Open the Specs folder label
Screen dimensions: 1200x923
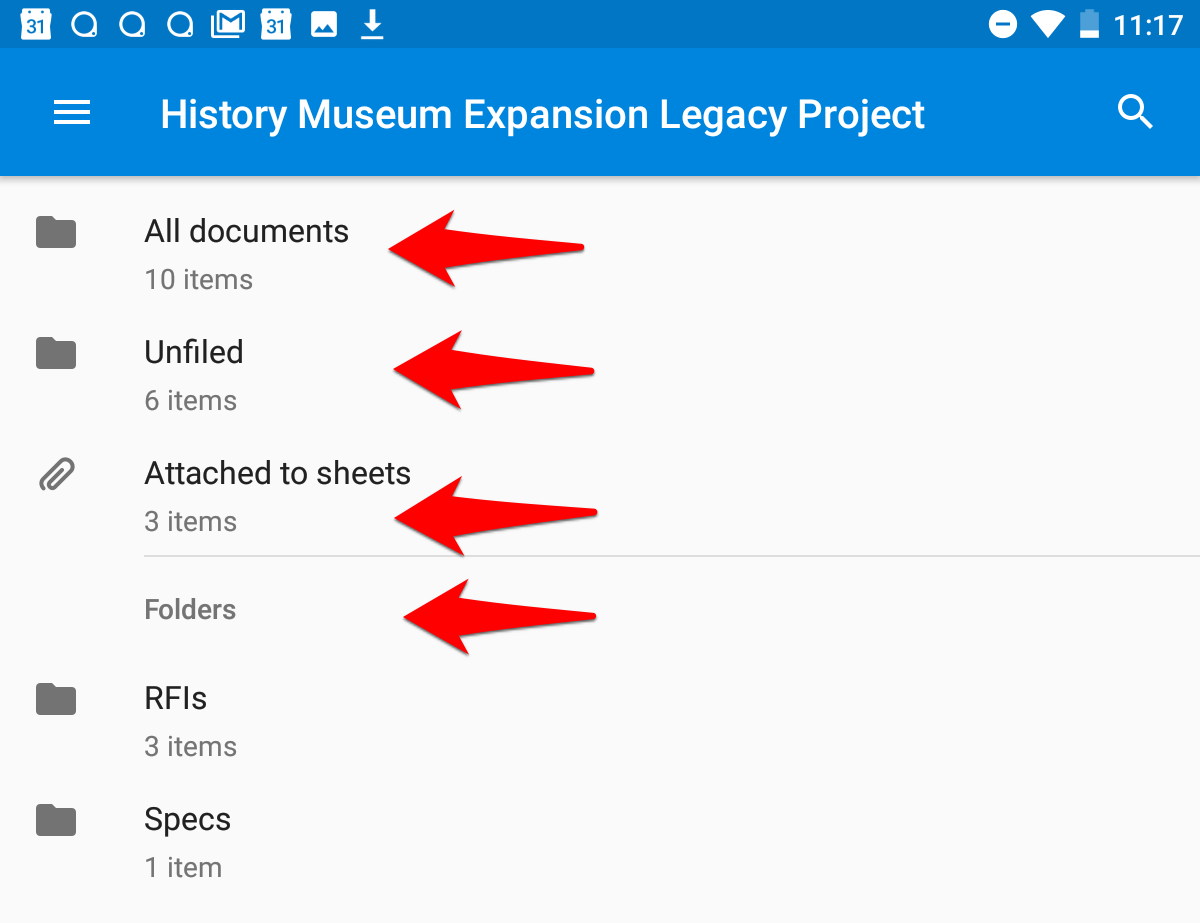click(x=188, y=820)
